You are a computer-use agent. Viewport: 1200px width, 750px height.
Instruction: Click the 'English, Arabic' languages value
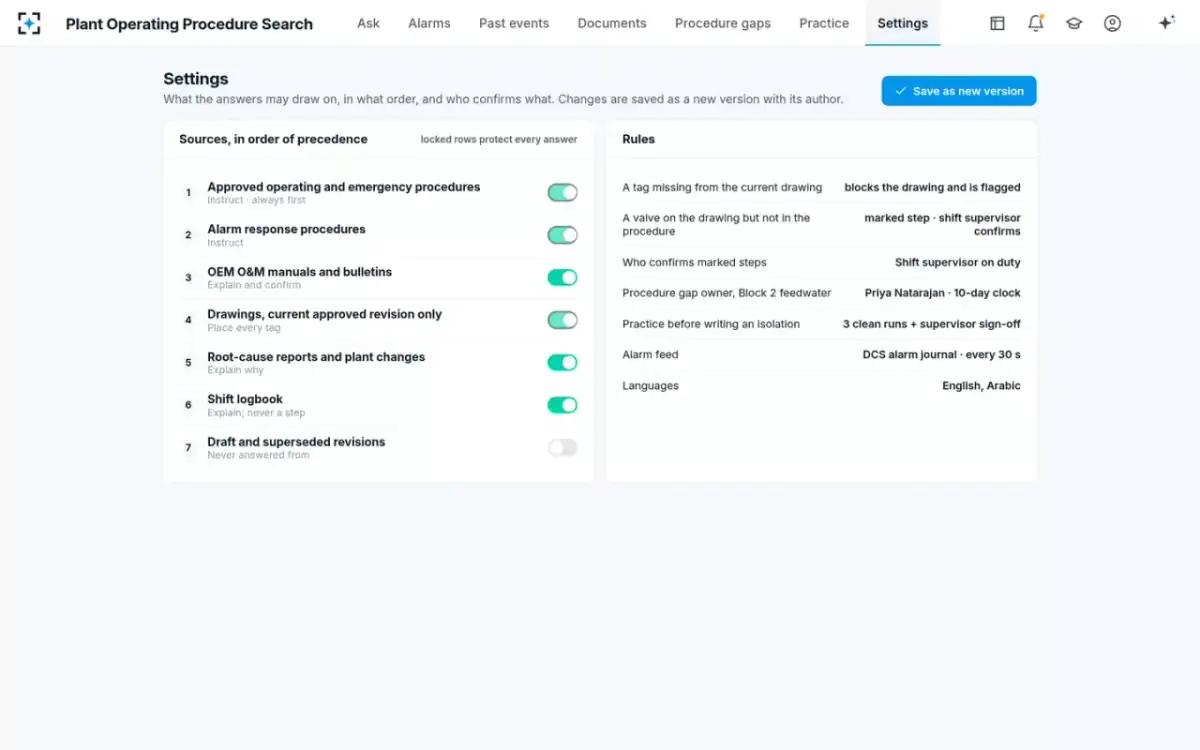tap(981, 385)
